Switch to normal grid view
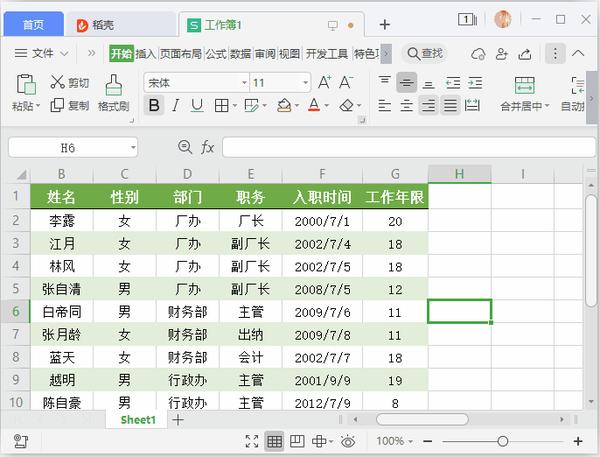 click(x=274, y=441)
